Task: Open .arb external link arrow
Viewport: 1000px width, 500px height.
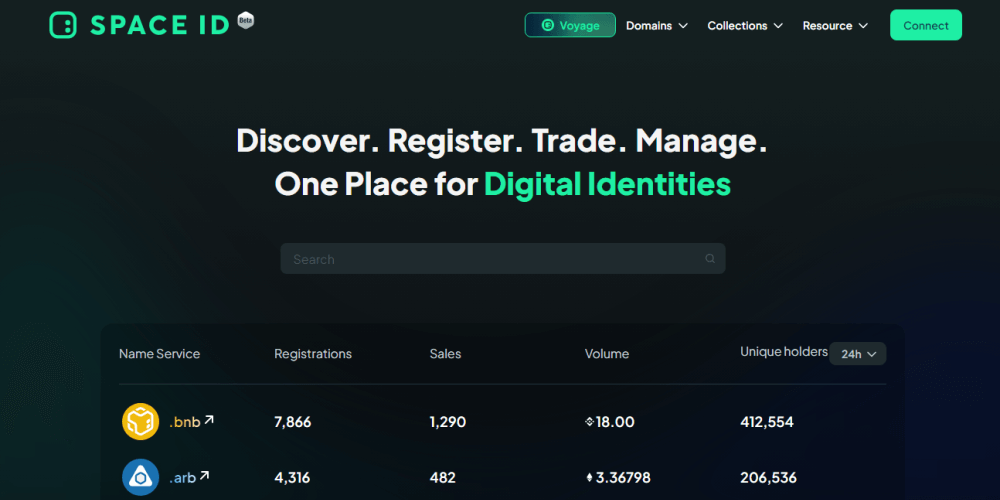Action: (x=204, y=476)
